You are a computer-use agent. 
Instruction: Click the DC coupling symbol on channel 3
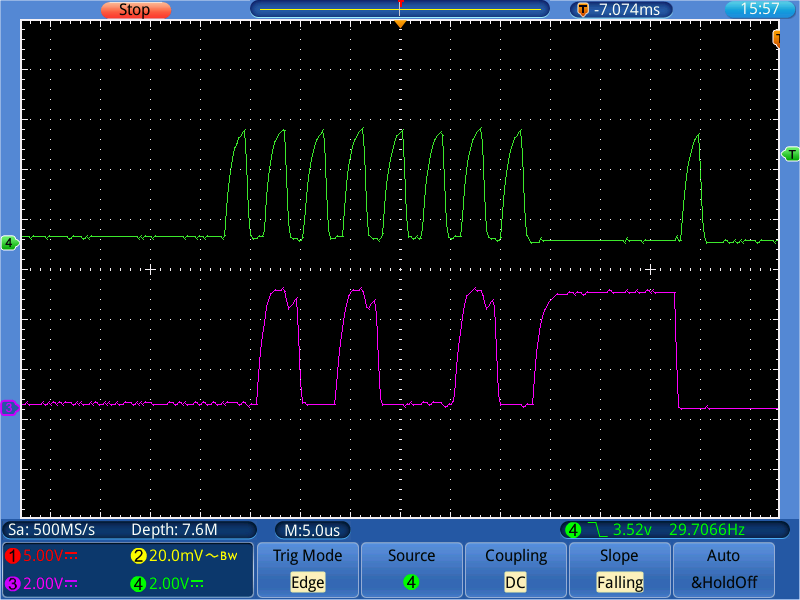click(x=71, y=584)
